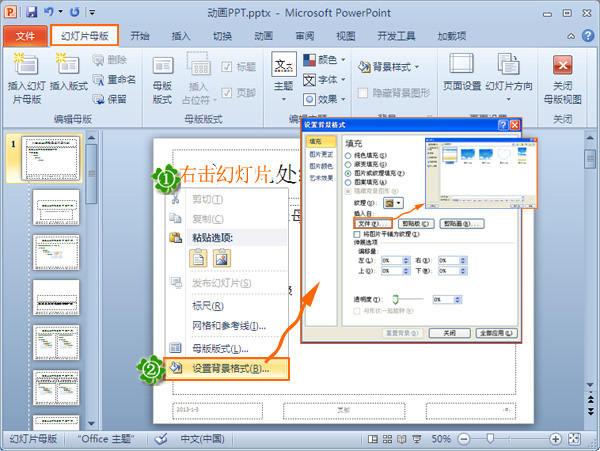The width and height of the screenshot is (600, 451).
Task: Close Master View (关闭母版视图)
Action: coord(562,80)
